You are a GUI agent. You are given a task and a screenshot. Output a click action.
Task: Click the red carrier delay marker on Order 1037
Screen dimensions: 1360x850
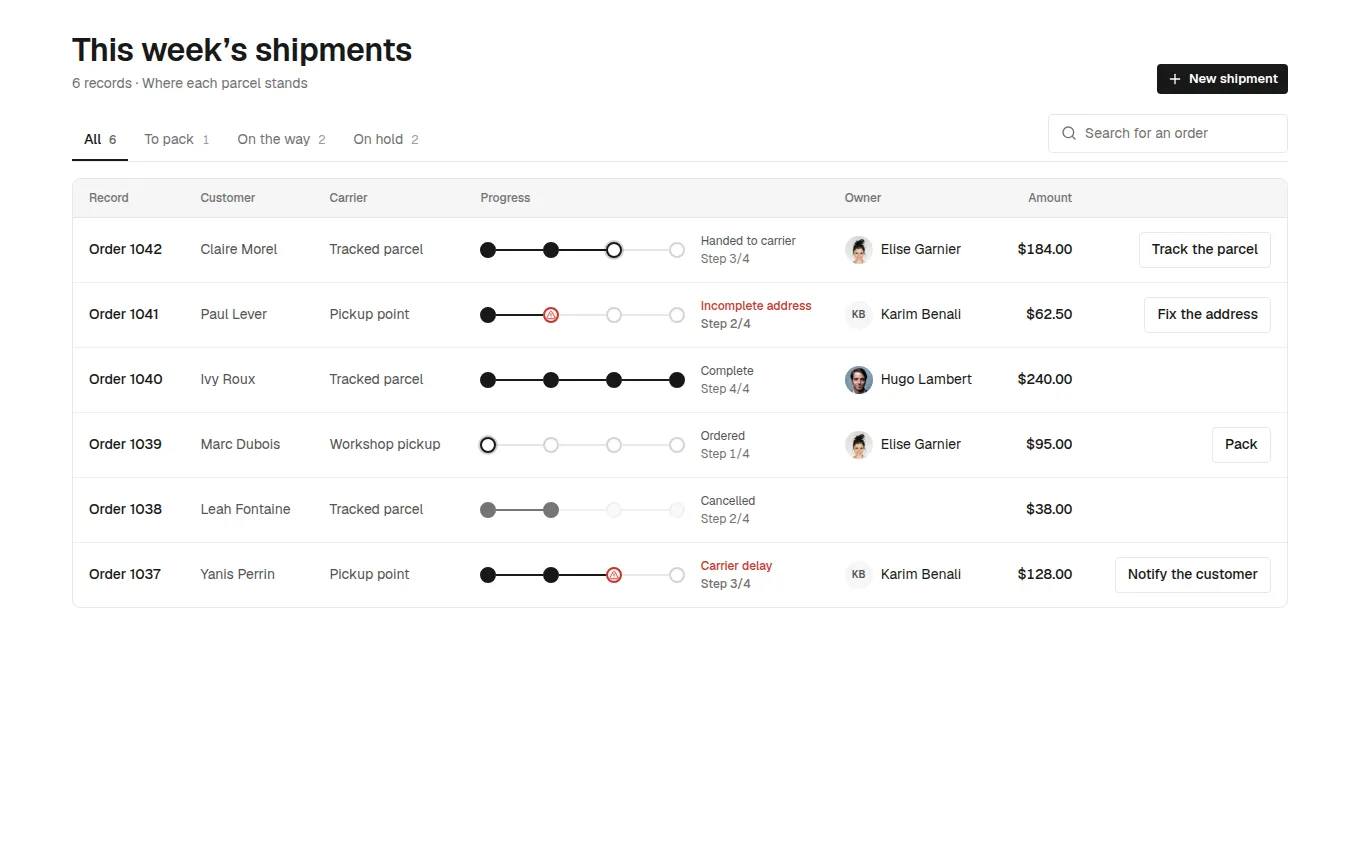614,575
